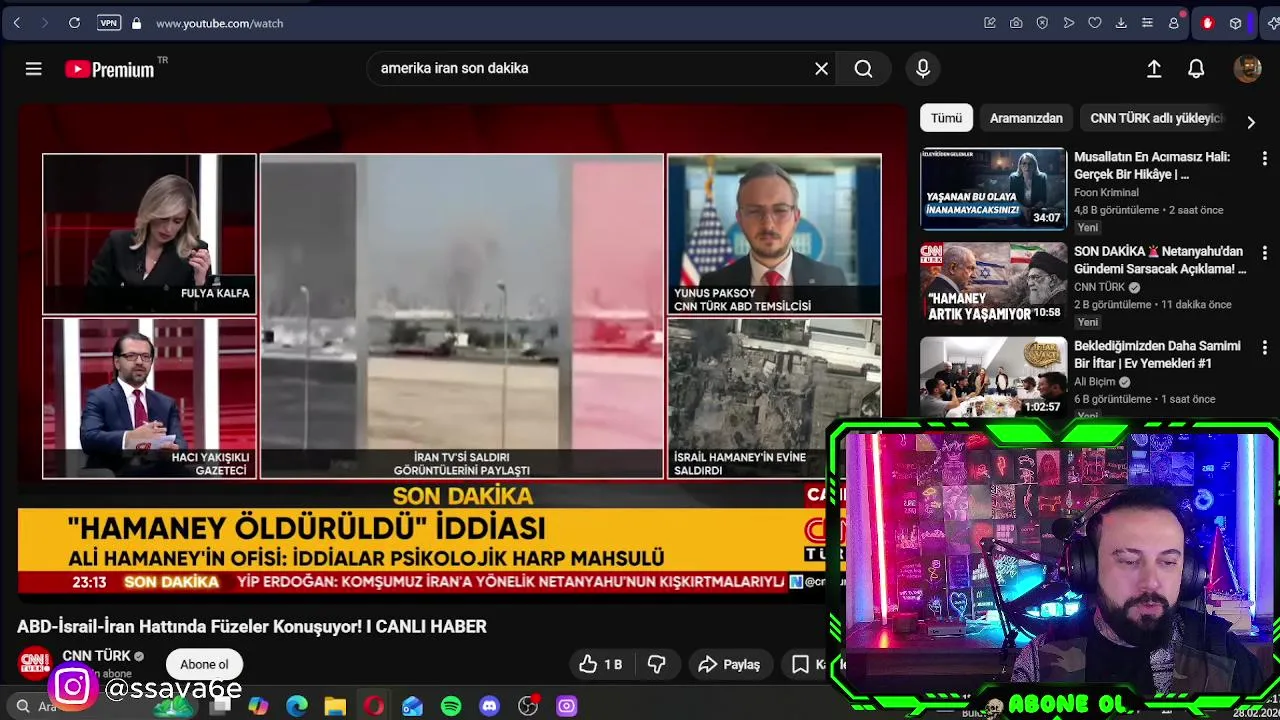
Task: Open the red hand adblock extension
Action: tap(1207, 23)
